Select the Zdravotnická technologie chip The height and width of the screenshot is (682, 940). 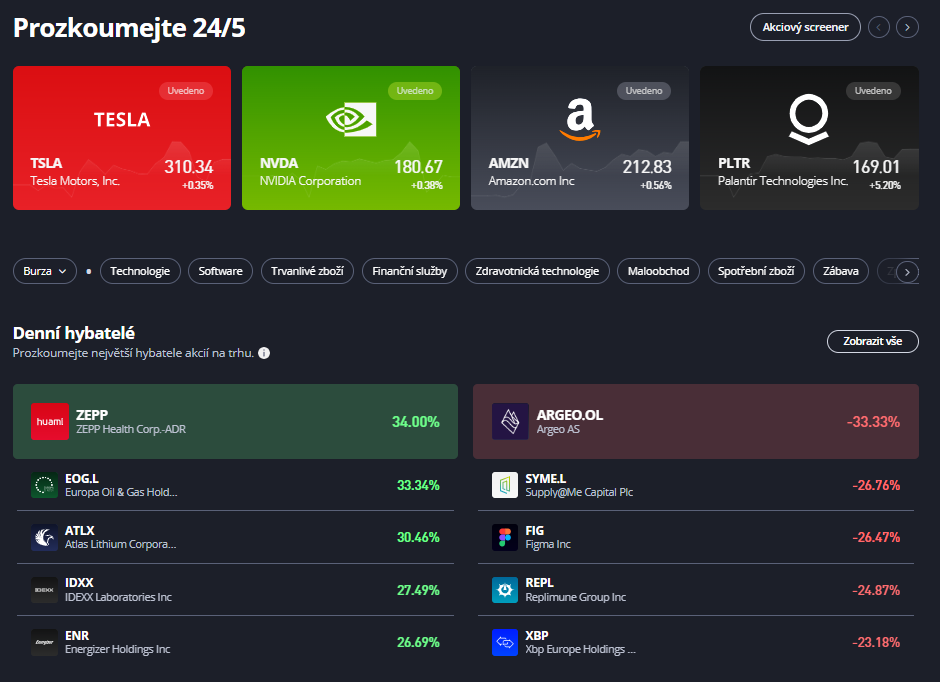point(537,271)
